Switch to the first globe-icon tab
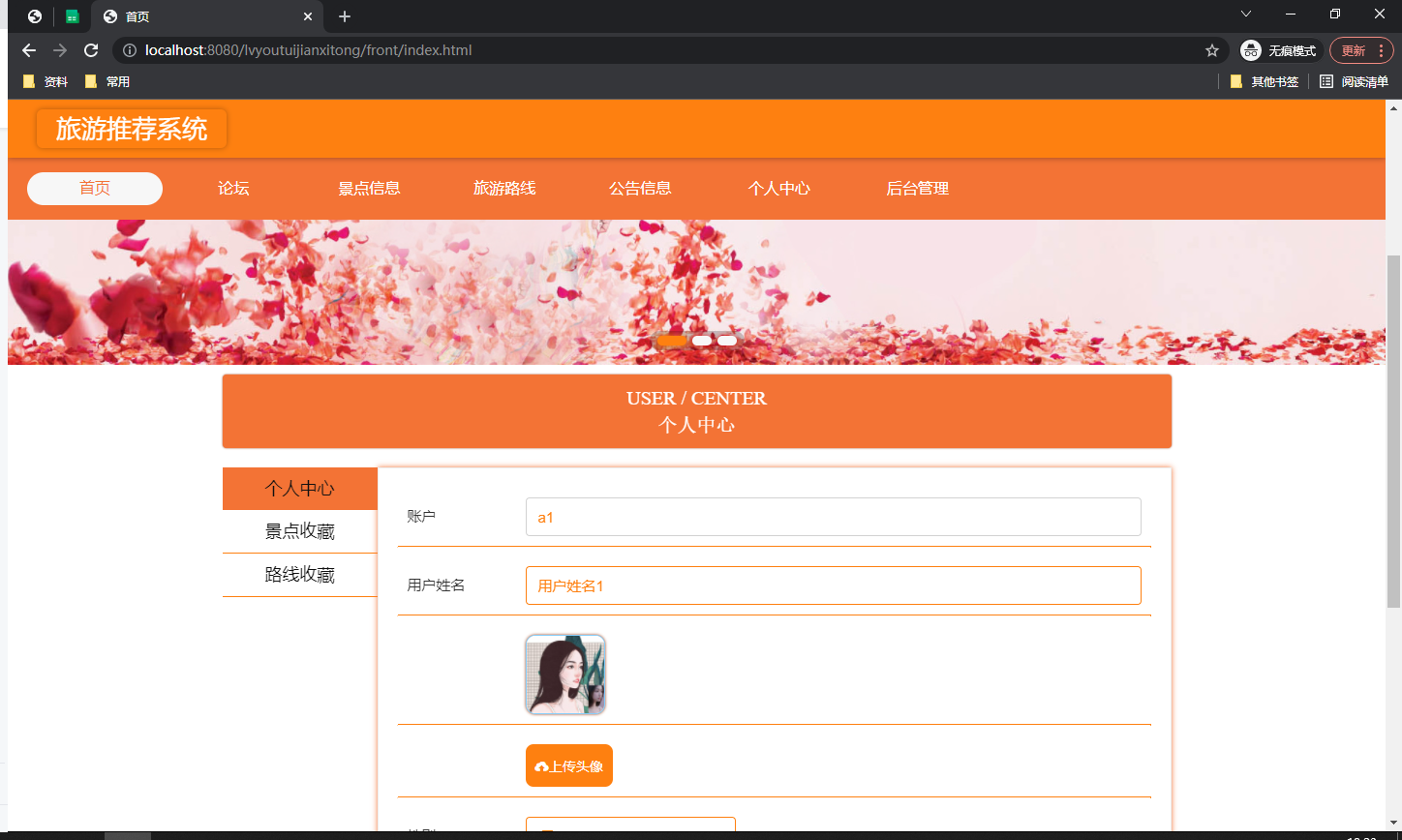1402x840 pixels. pyautogui.click(x=35, y=16)
